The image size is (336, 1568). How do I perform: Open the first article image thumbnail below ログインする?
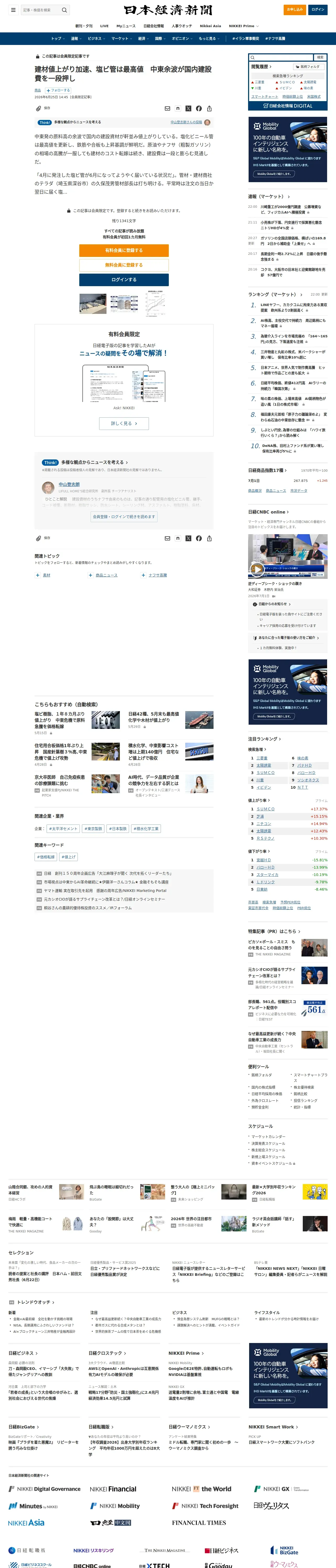[92, 304]
